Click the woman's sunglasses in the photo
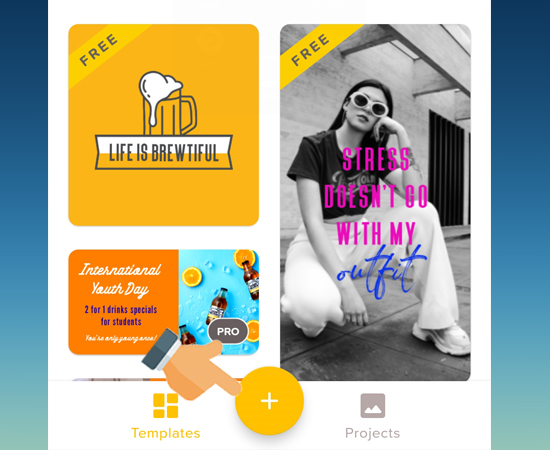The height and width of the screenshot is (450, 550). pyautogui.click(x=369, y=104)
